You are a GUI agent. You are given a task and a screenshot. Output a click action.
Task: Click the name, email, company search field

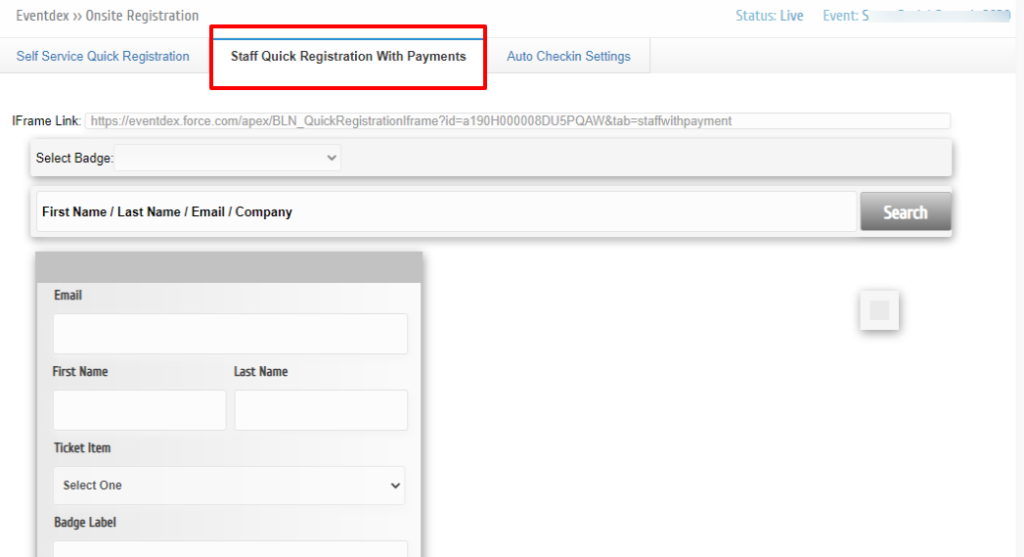pyautogui.click(x=446, y=212)
